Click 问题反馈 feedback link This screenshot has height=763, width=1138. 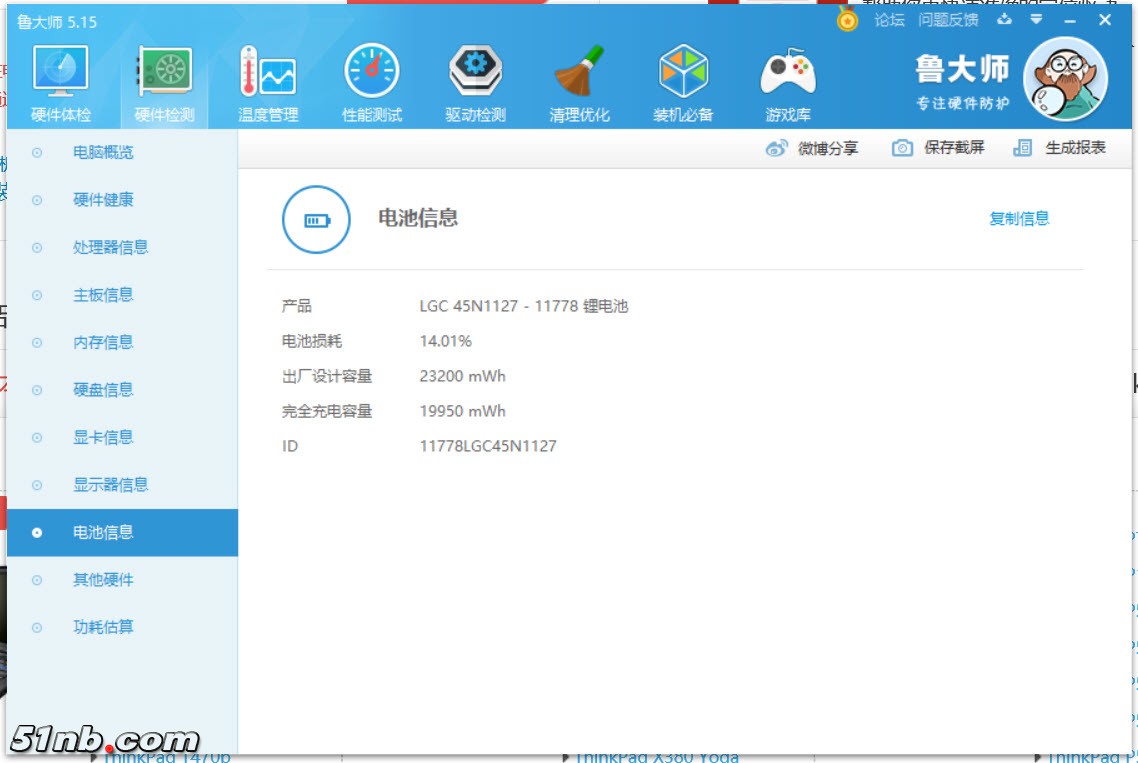point(948,20)
